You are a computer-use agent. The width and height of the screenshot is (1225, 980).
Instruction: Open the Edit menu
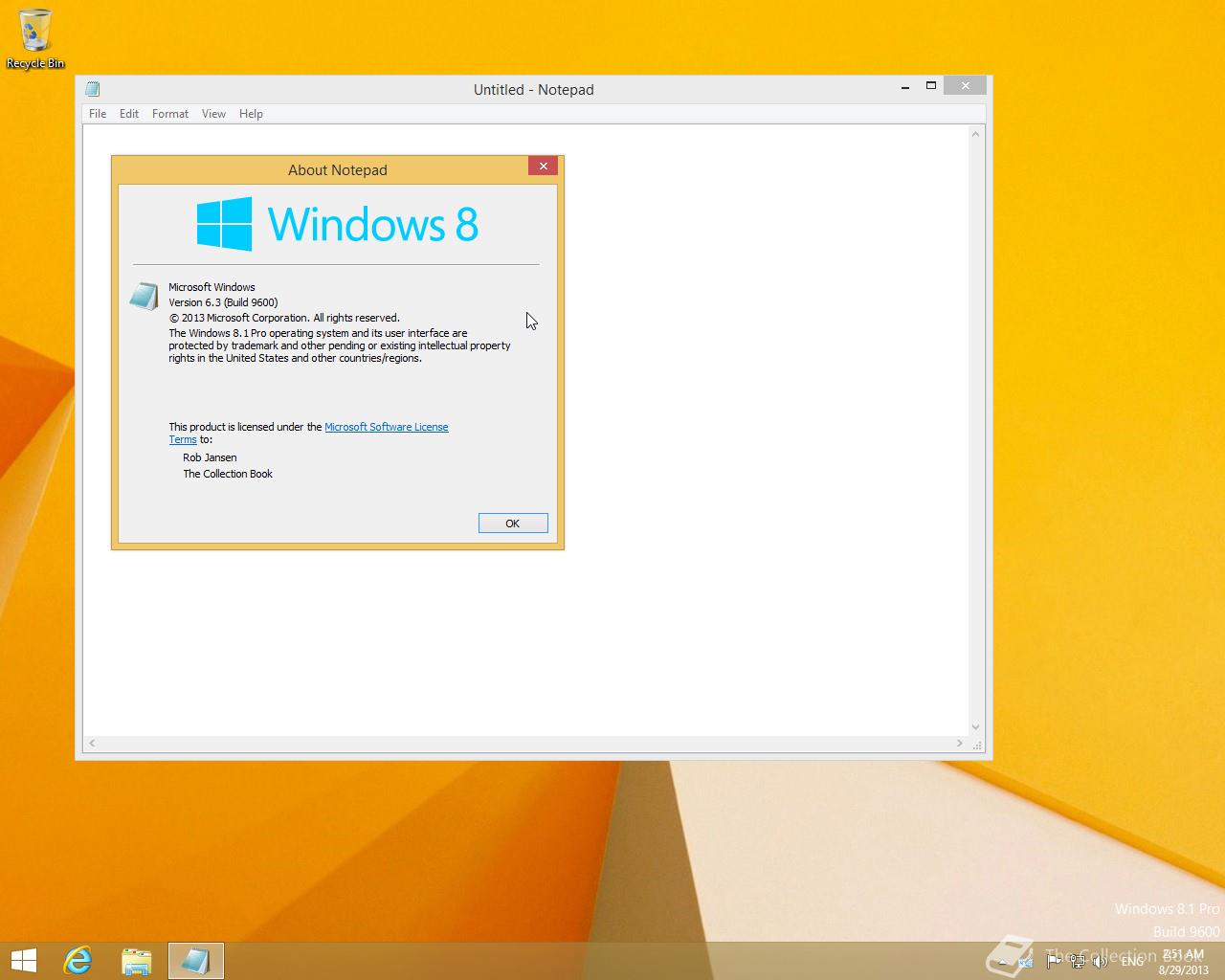[129, 114]
